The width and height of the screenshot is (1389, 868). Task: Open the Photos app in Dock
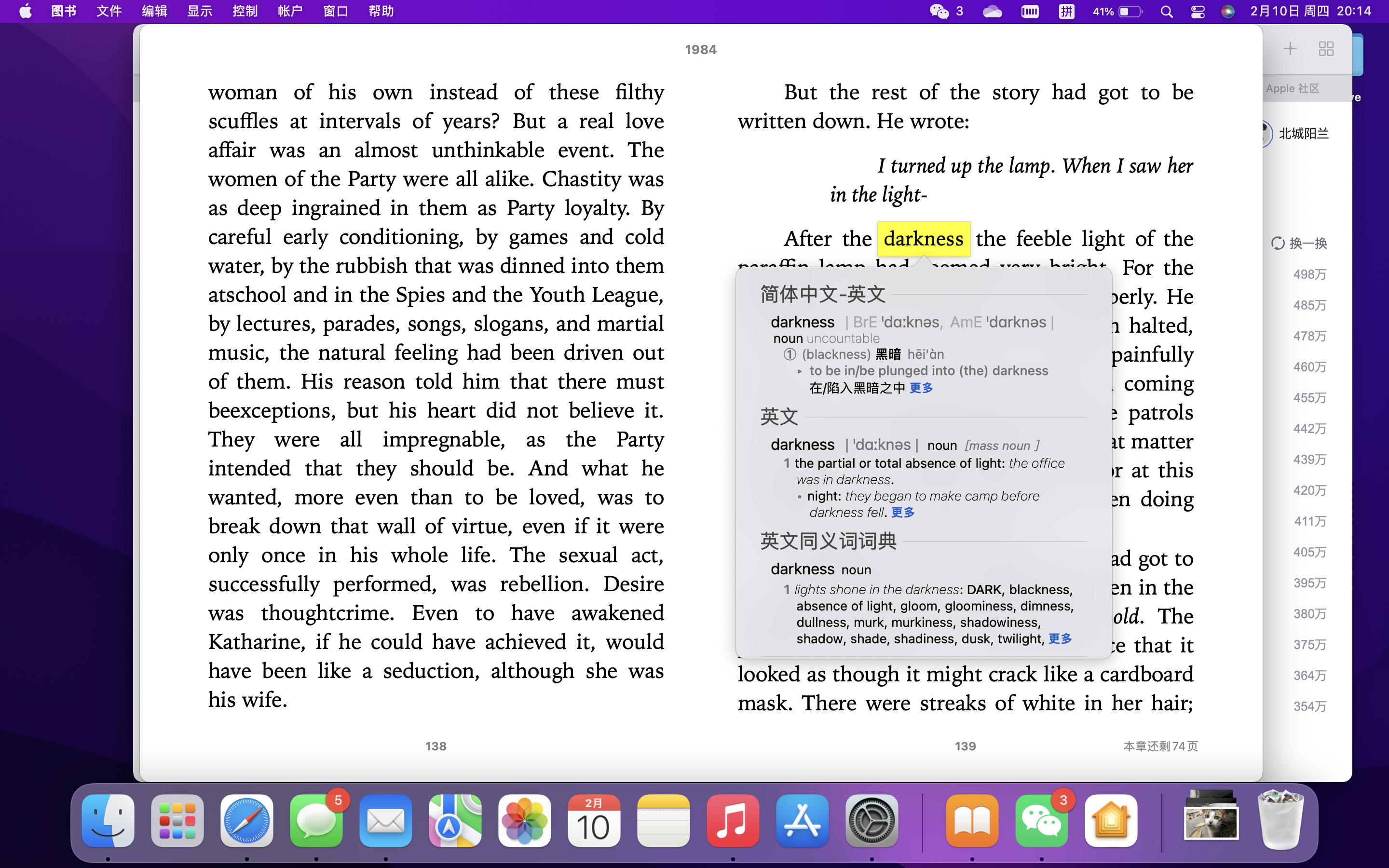point(524,821)
